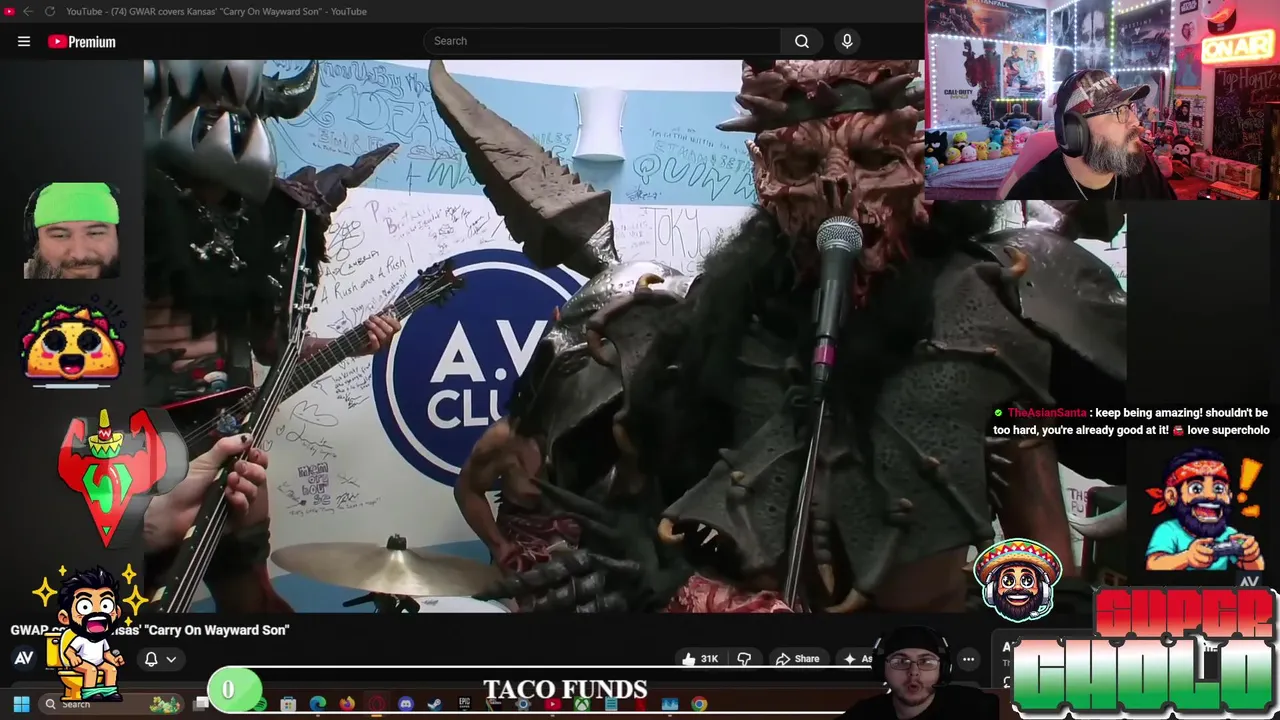Open Microsoft Store from the taskbar
Image resolution: width=1280 pixels, height=720 pixels.
coord(288,704)
